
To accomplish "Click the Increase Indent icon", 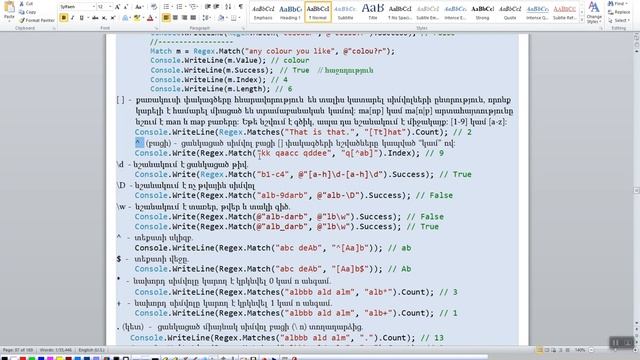I will (216, 7).
